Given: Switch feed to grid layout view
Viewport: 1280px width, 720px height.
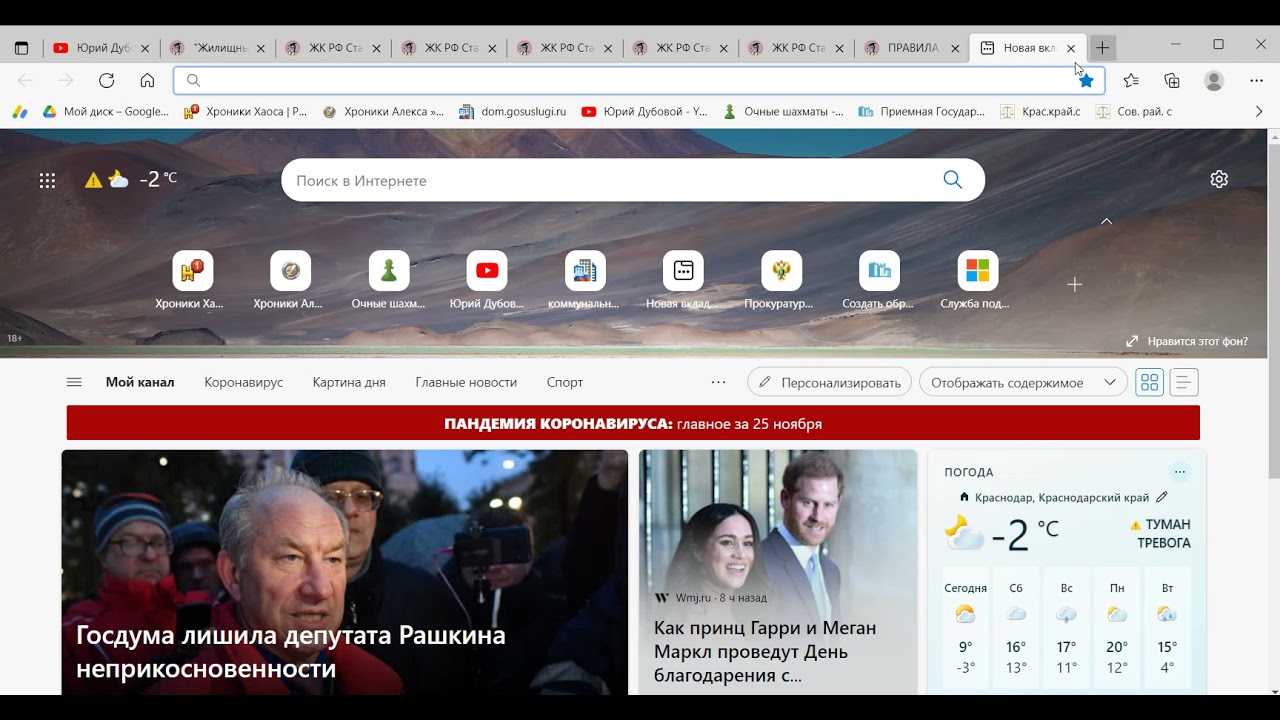Looking at the screenshot, I should coord(1150,382).
